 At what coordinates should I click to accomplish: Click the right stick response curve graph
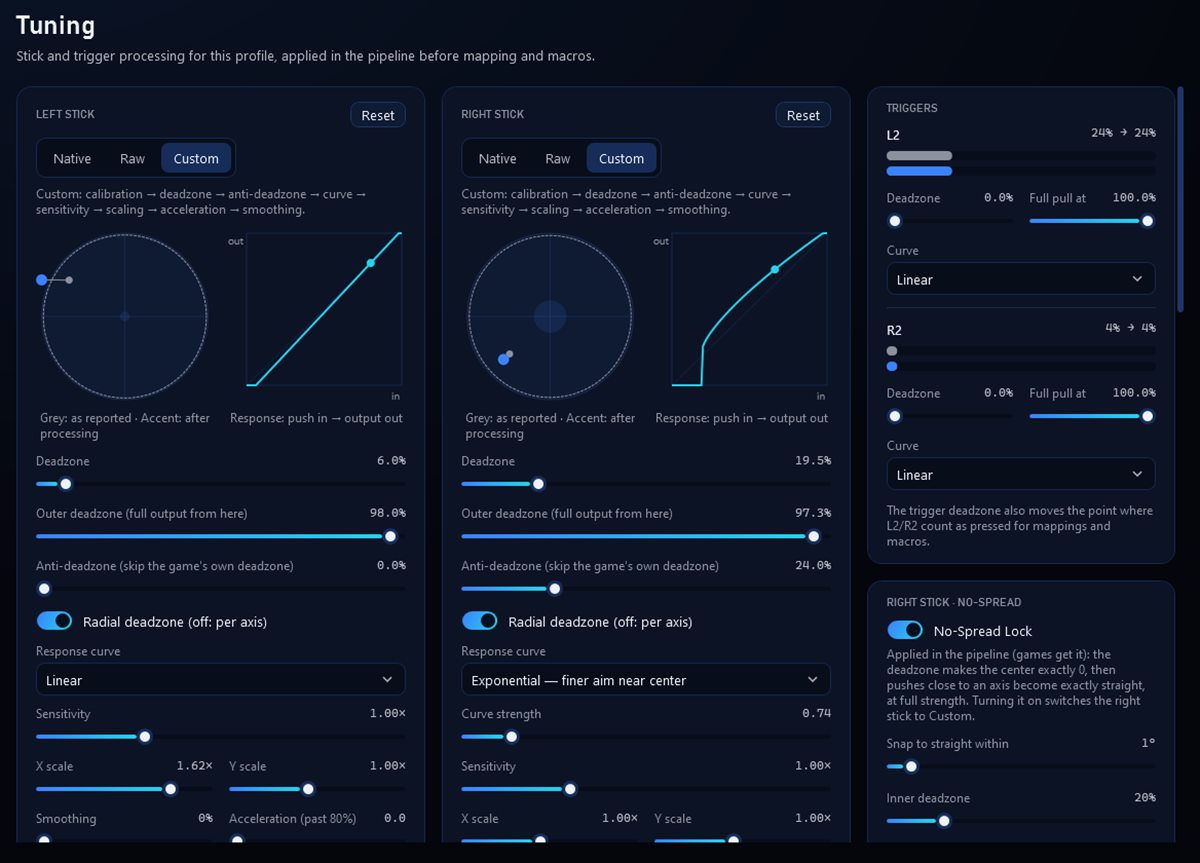(x=750, y=309)
